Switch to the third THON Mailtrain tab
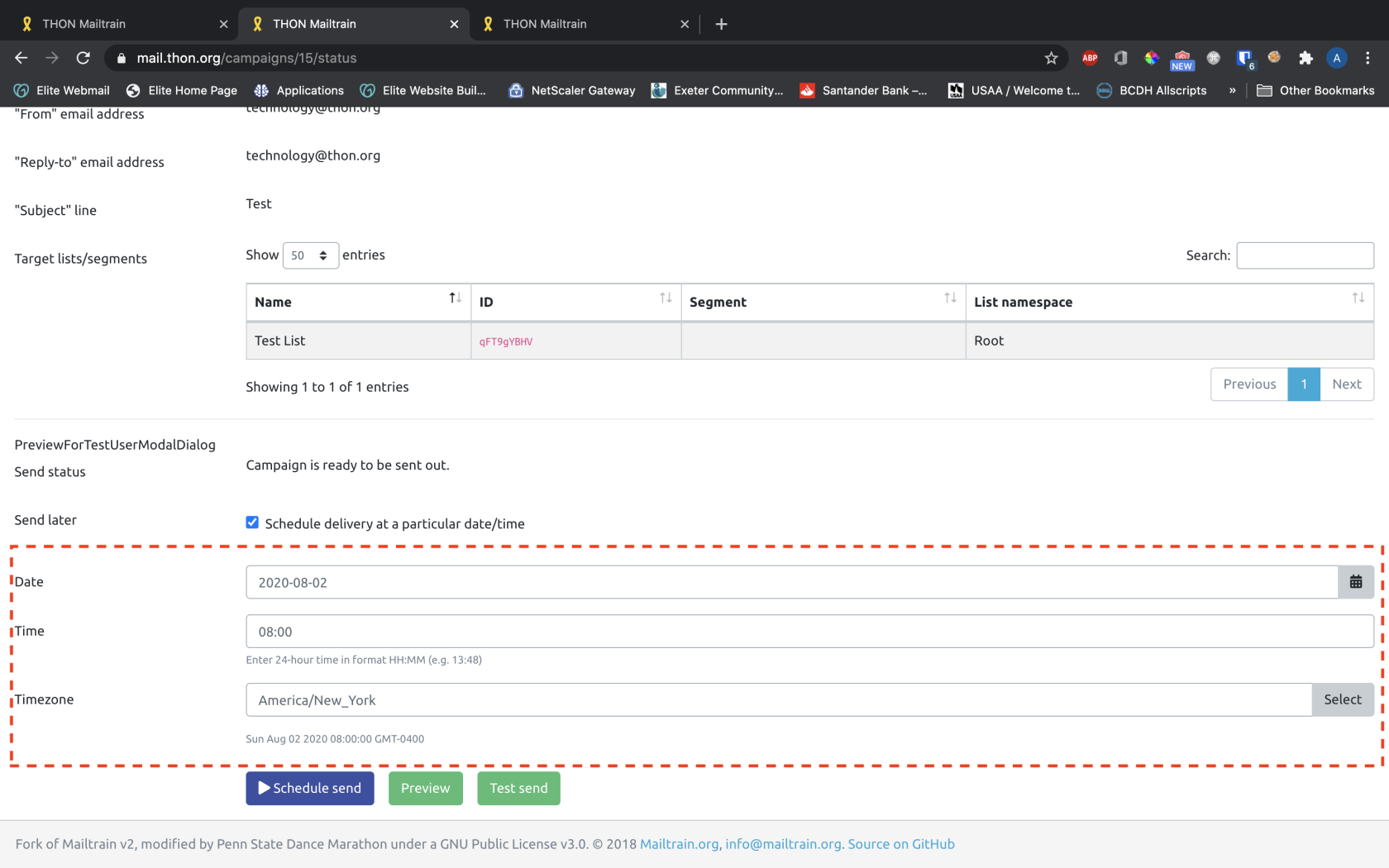The image size is (1389, 868). pyautogui.click(x=584, y=24)
